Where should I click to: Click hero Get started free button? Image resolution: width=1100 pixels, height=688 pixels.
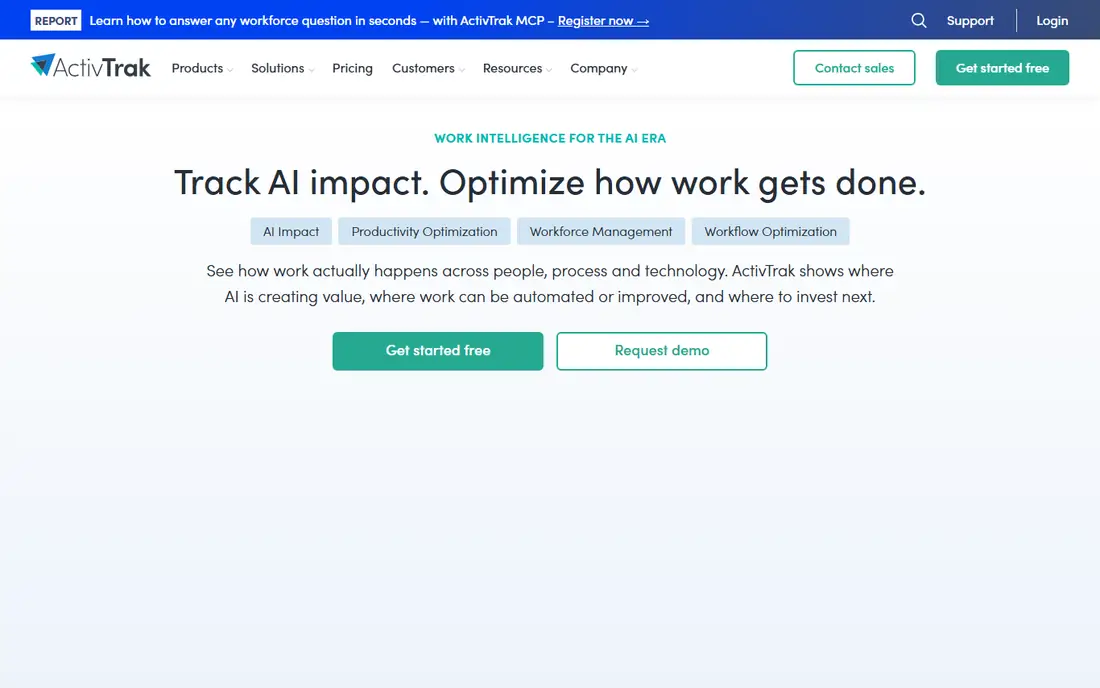pyautogui.click(x=438, y=351)
